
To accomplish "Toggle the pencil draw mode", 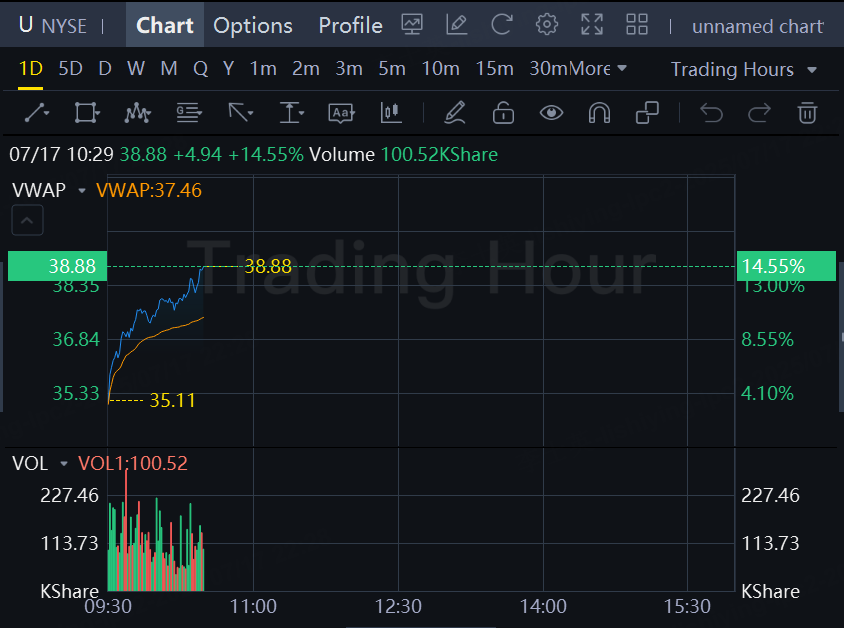I will 455,113.
